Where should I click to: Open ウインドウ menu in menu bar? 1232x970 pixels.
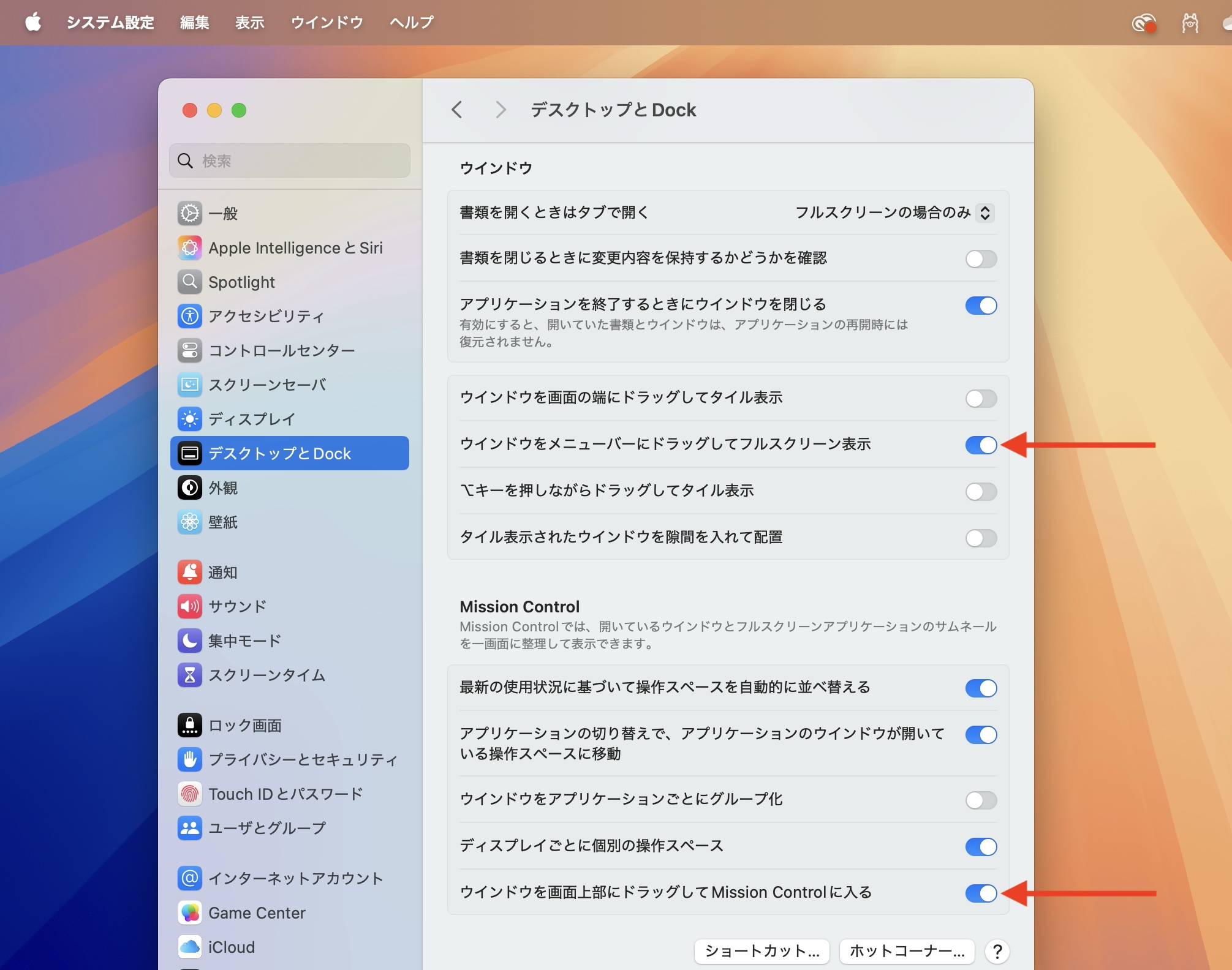click(327, 23)
